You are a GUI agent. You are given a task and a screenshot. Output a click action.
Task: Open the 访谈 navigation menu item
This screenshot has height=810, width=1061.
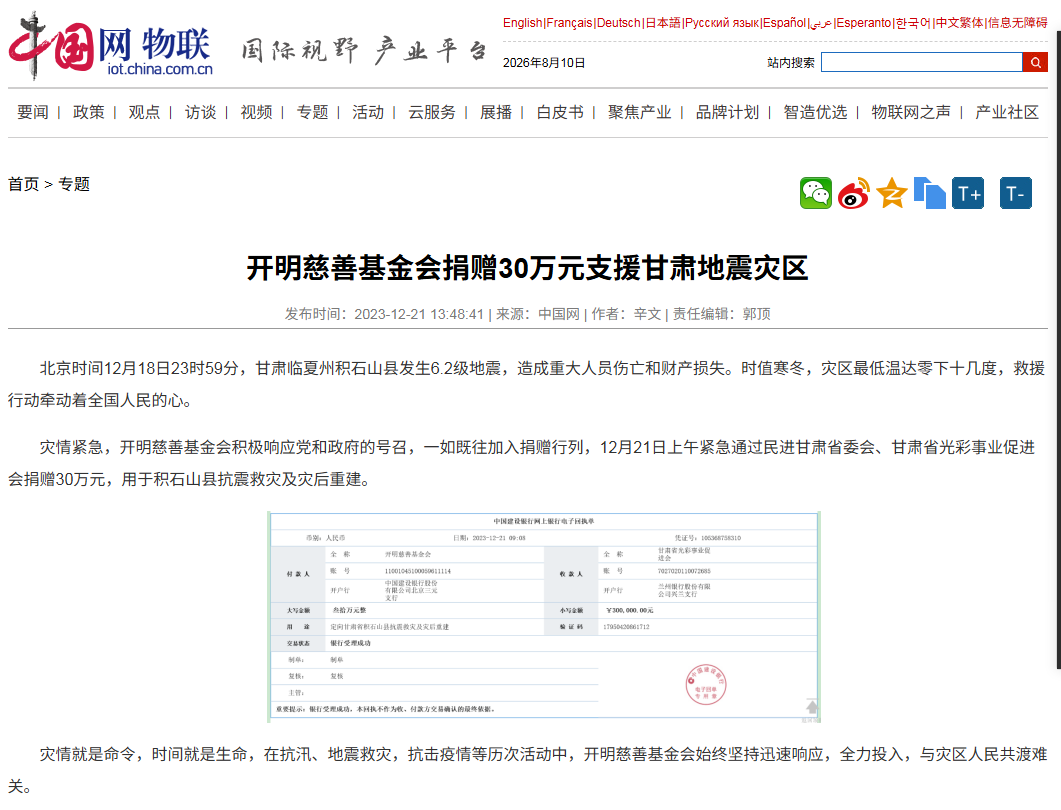pyautogui.click(x=200, y=112)
